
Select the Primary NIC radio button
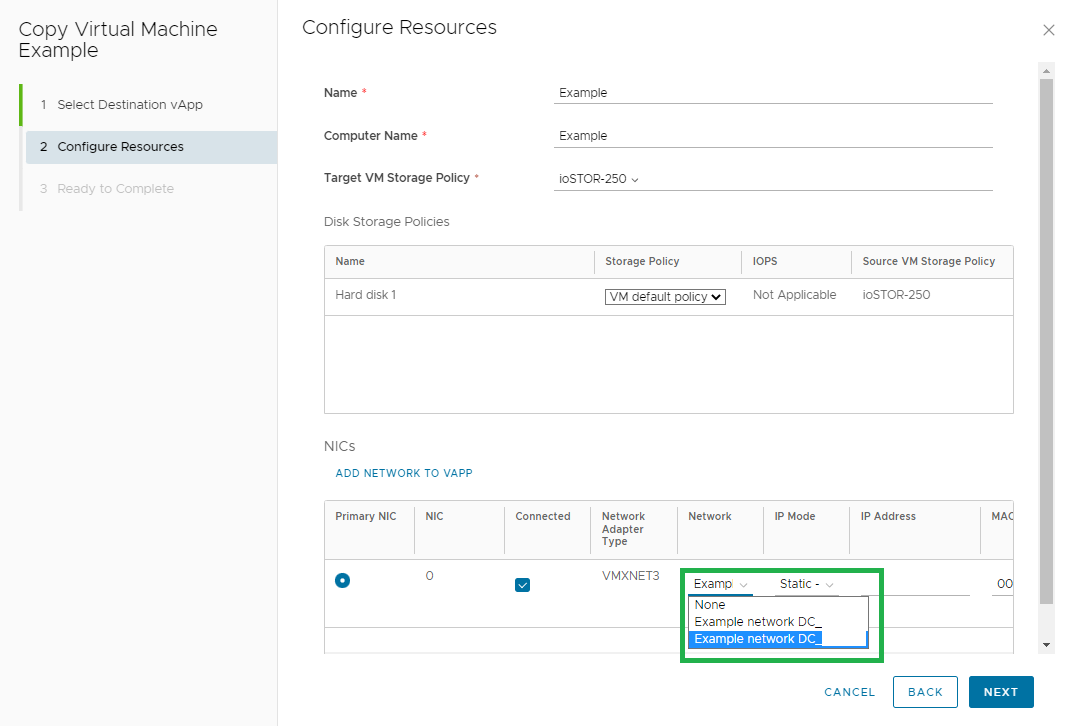(x=343, y=581)
